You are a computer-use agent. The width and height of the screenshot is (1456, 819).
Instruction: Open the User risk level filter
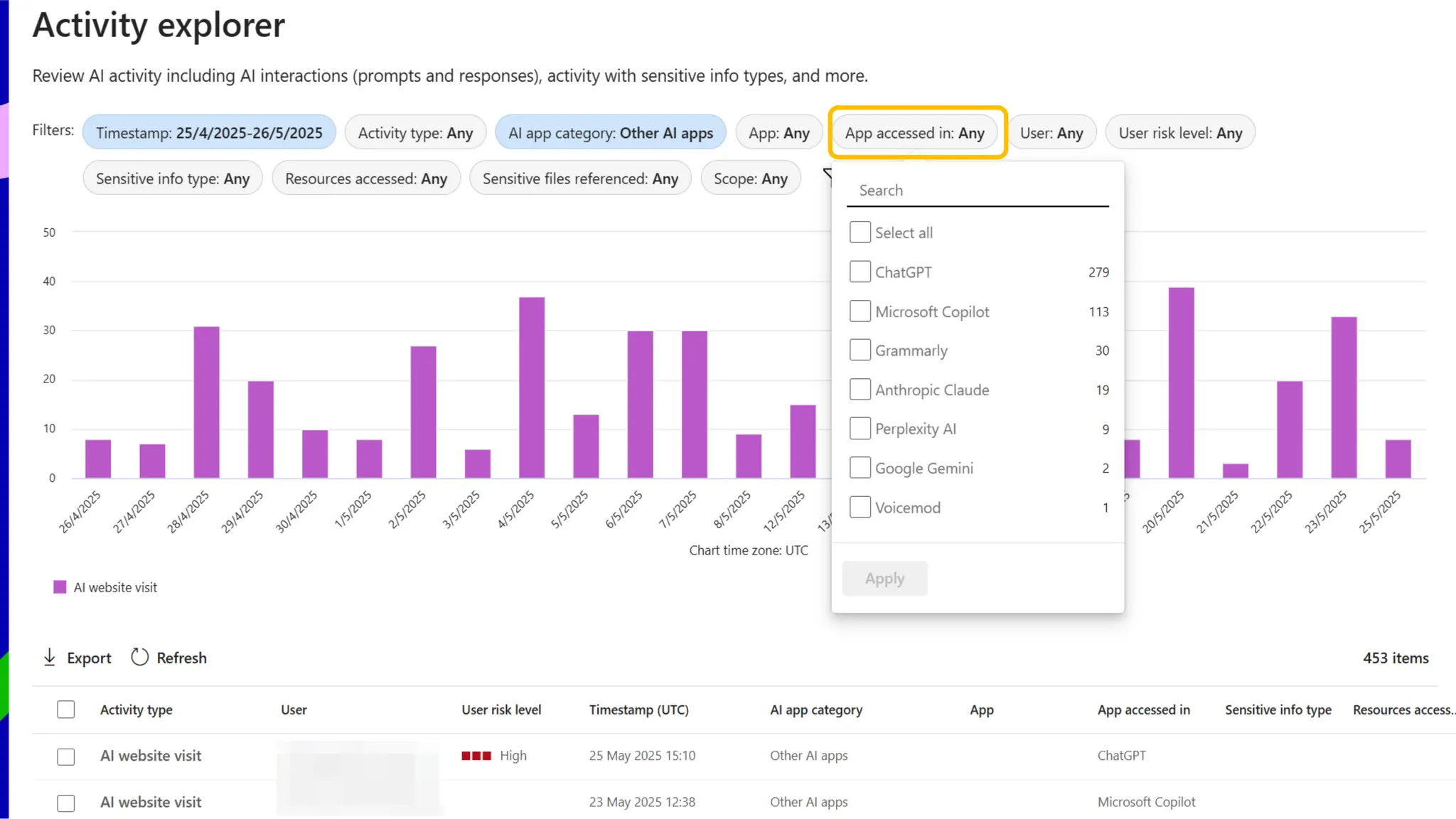point(1180,133)
